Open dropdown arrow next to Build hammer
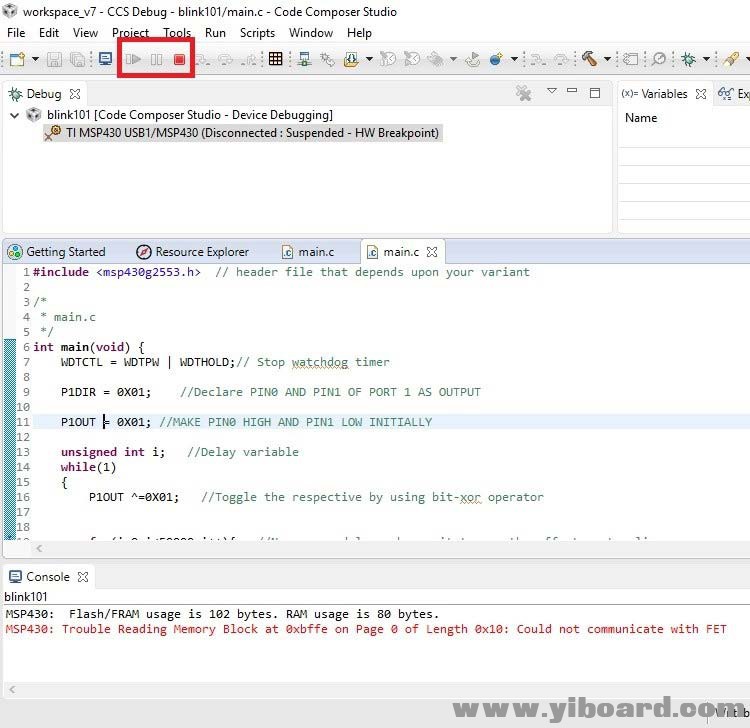This screenshot has height=728, width=750. click(607, 60)
